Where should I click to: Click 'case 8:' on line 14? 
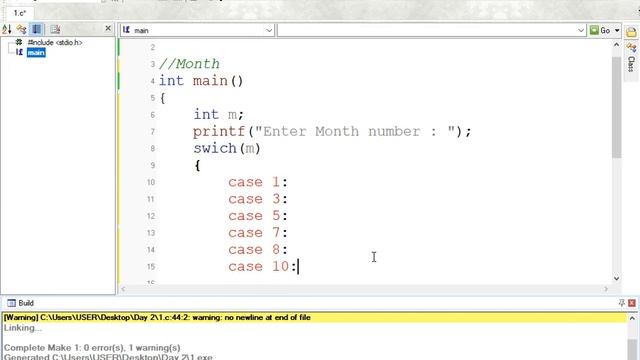point(258,250)
